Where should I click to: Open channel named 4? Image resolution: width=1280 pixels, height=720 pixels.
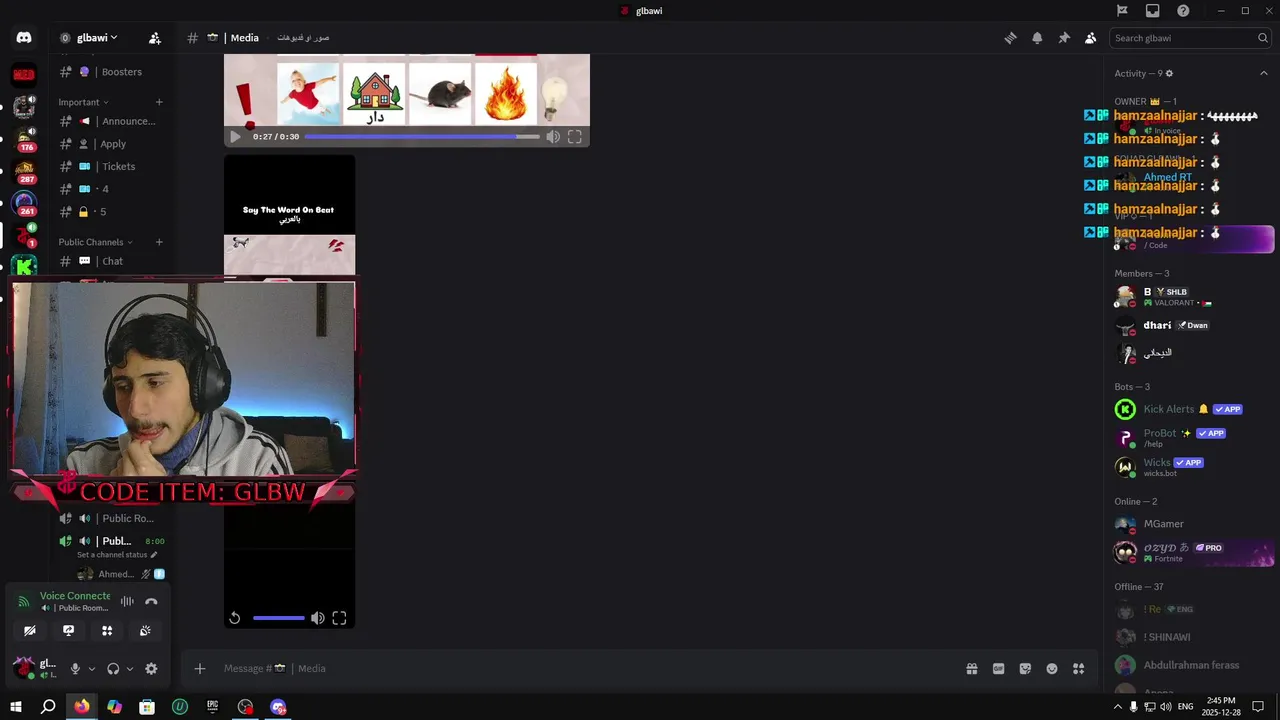point(111,189)
